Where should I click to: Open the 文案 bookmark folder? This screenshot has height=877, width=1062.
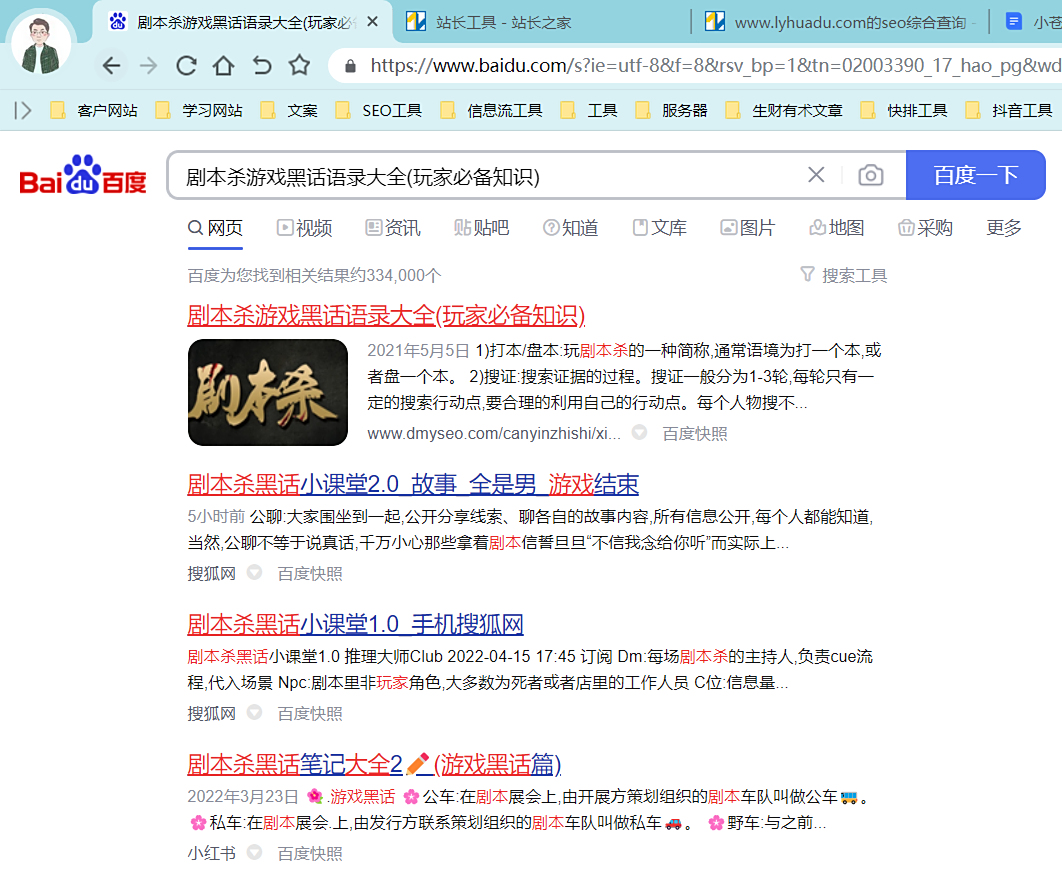click(x=289, y=110)
